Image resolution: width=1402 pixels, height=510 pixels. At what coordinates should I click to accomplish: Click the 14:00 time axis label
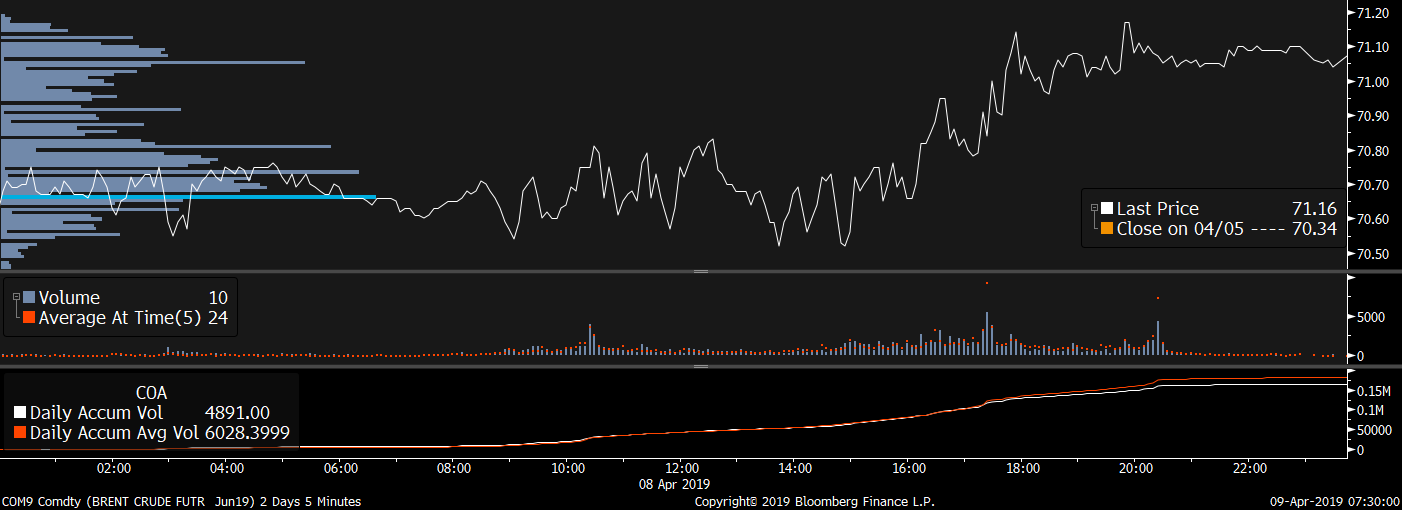[795, 469]
